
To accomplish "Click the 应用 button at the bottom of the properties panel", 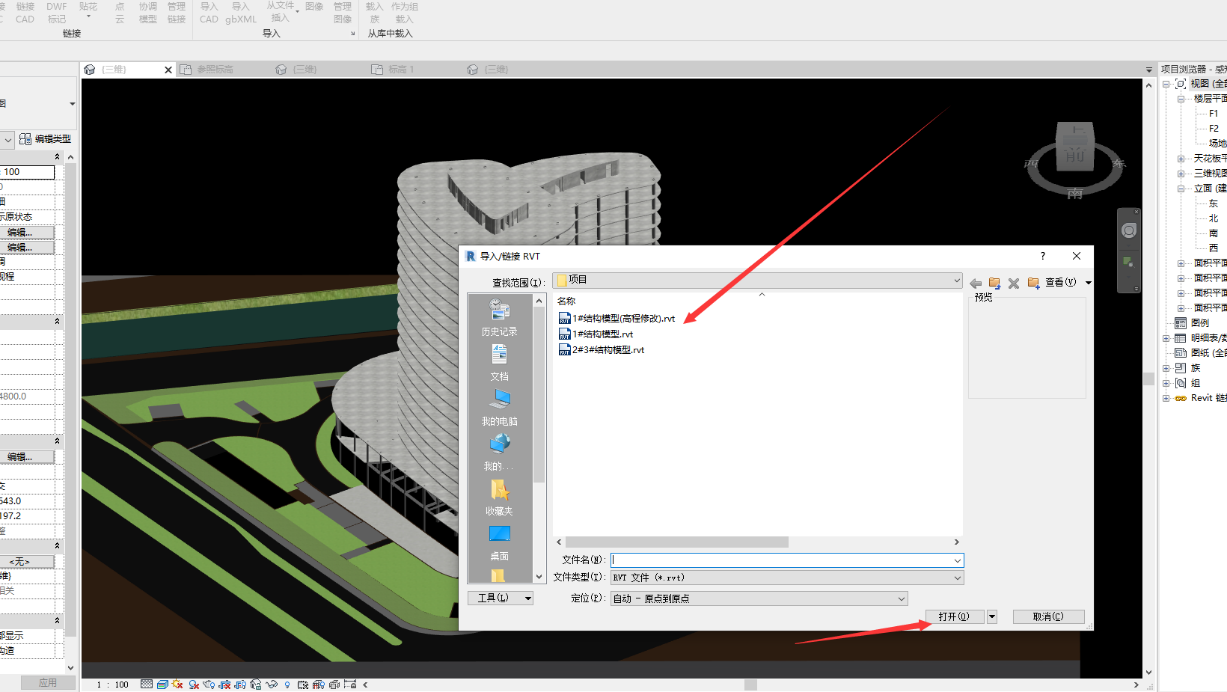I will pyautogui.click(x=47, y=683).
